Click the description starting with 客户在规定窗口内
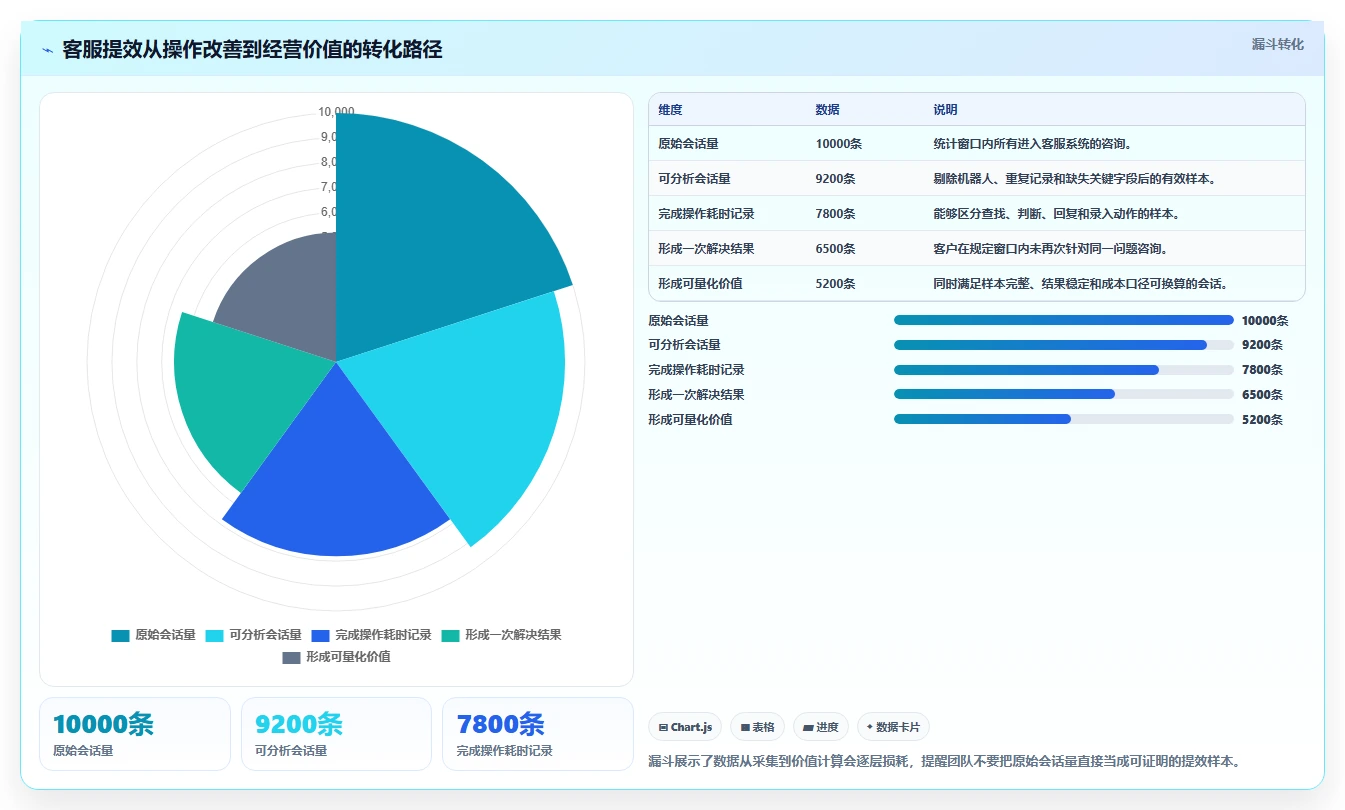This screenshot has height=810, width=1345. 1050,249
